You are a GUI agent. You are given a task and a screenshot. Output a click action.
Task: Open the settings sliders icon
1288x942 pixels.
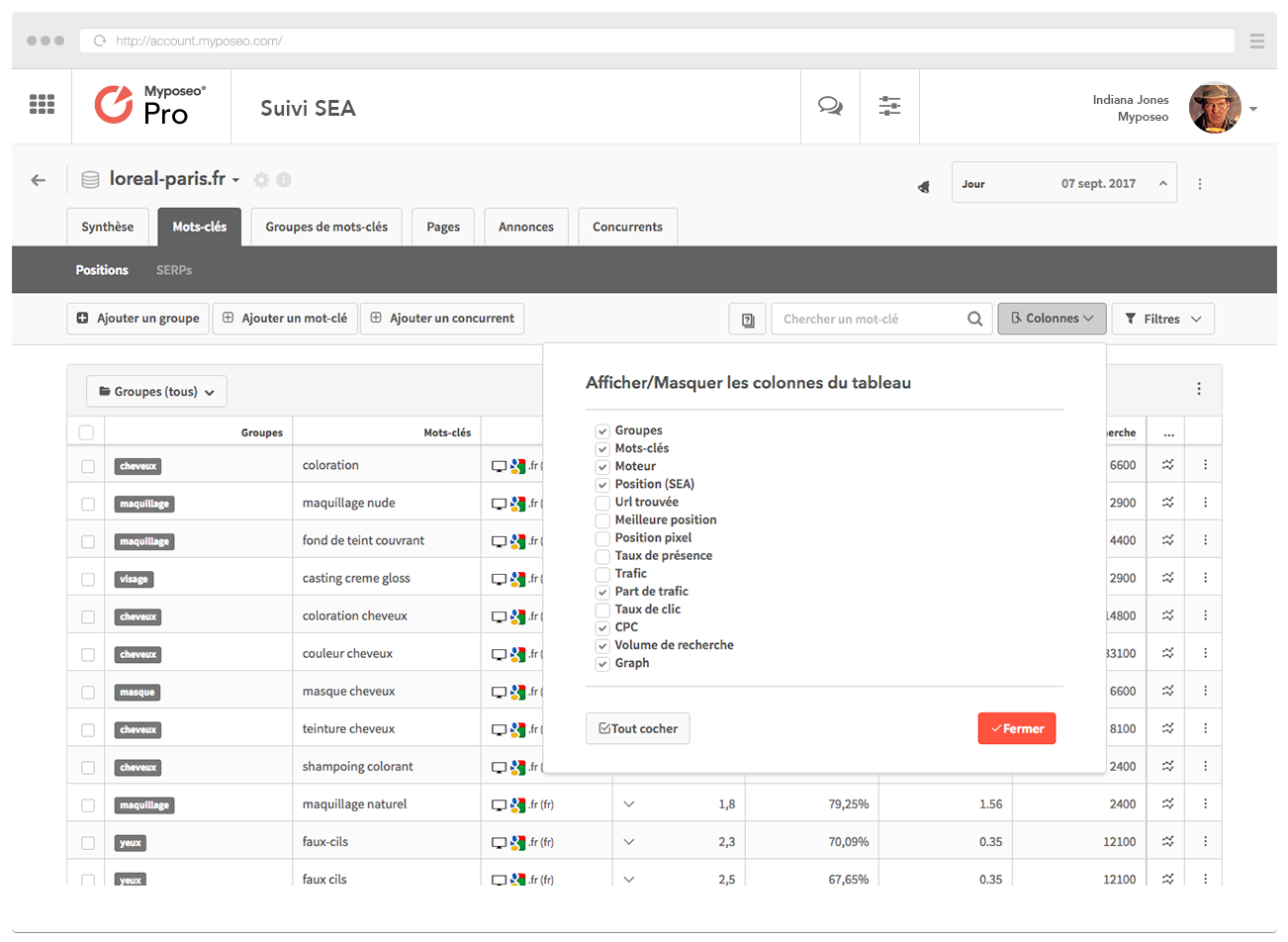click(889, 106)
